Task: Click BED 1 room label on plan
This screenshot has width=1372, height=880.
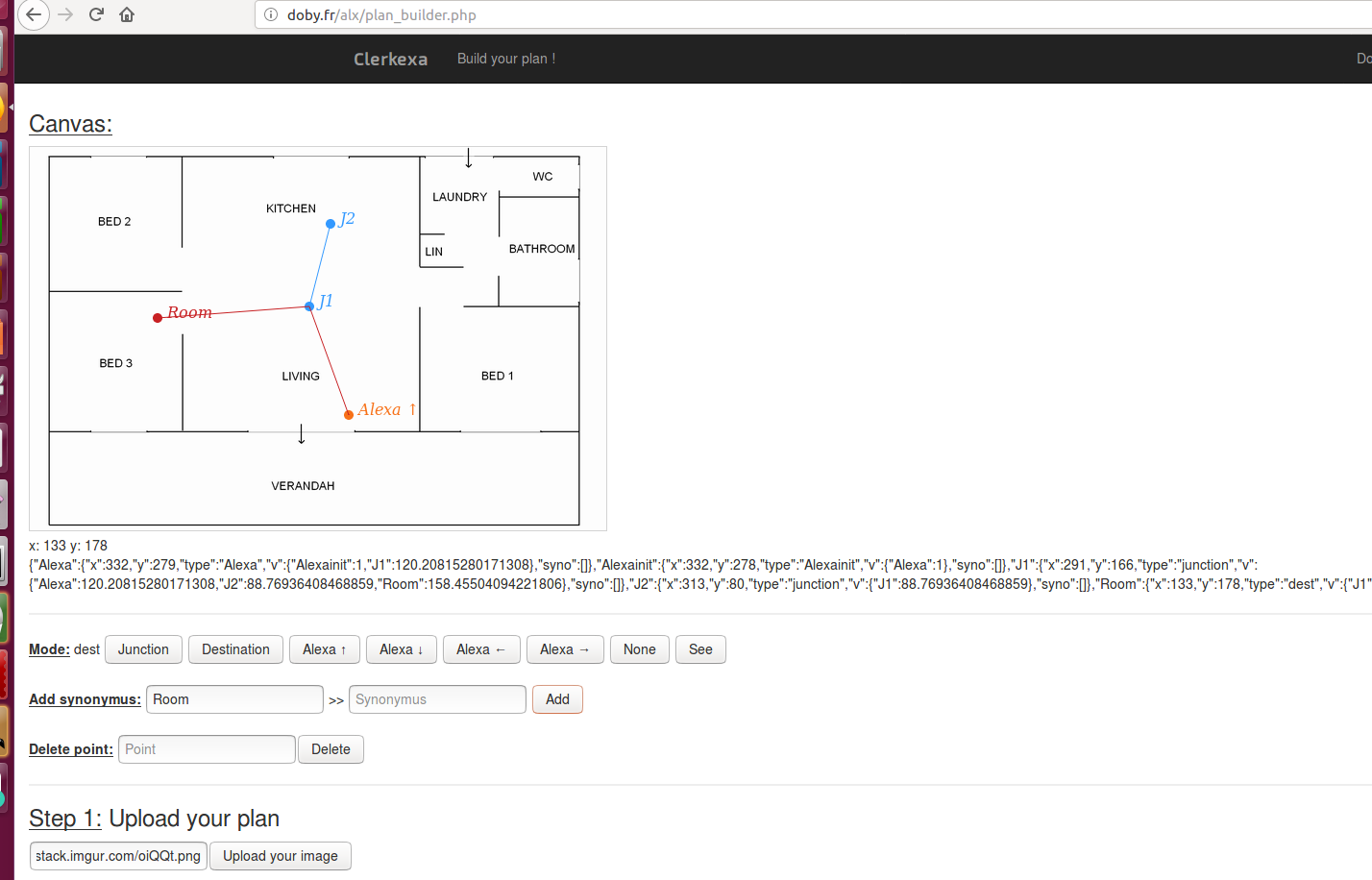Action: 498,376
